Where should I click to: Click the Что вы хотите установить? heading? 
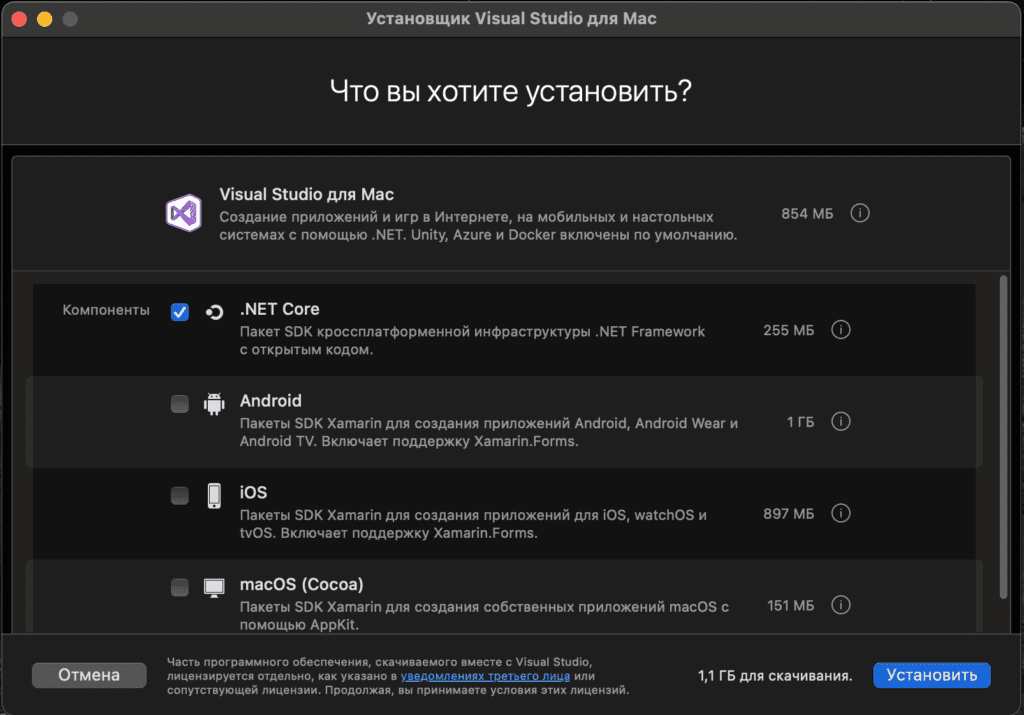[x=511, y=91]
